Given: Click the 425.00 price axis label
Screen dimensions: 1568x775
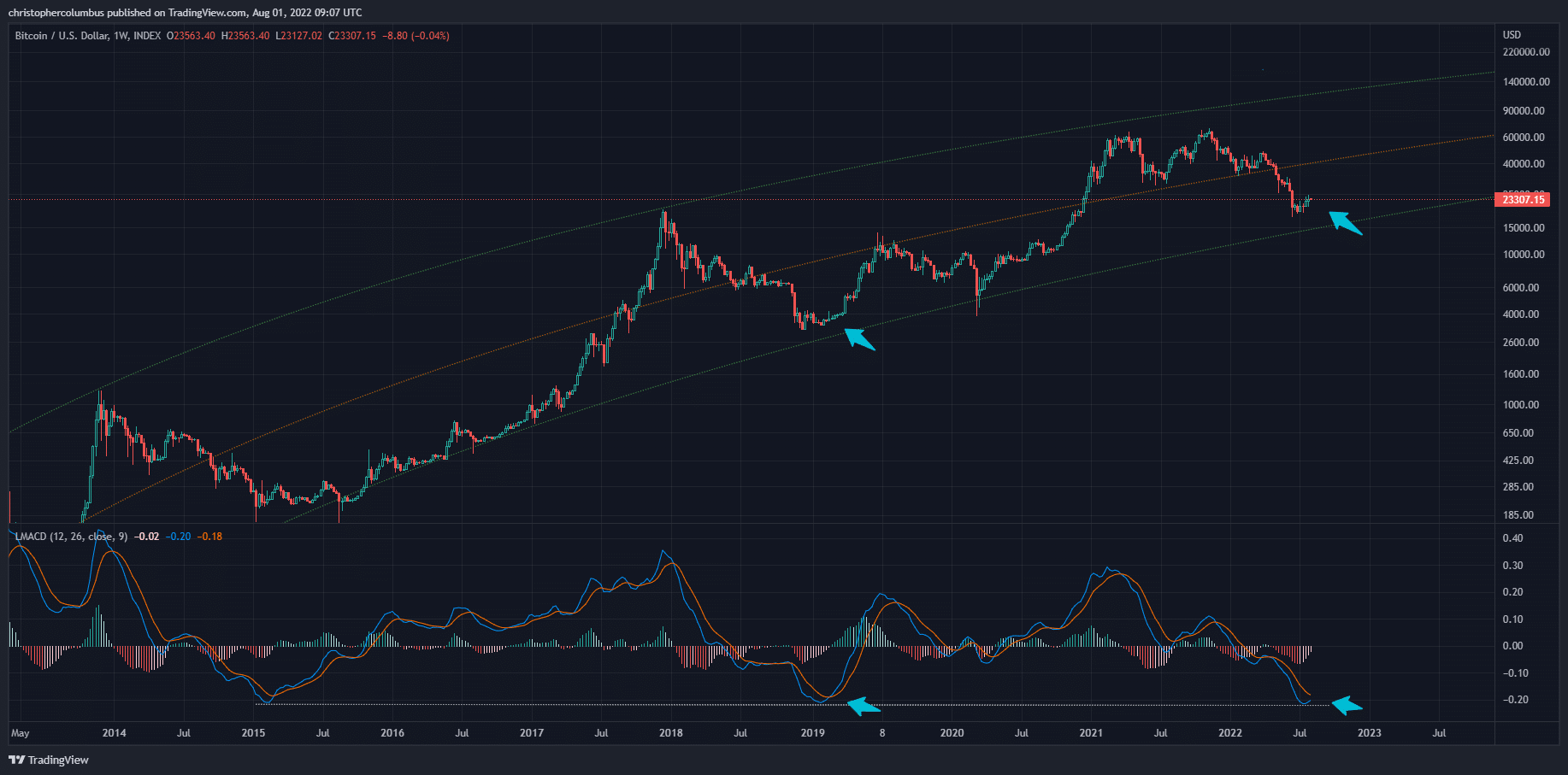Looking at the screenshot, I should 1519,461.
